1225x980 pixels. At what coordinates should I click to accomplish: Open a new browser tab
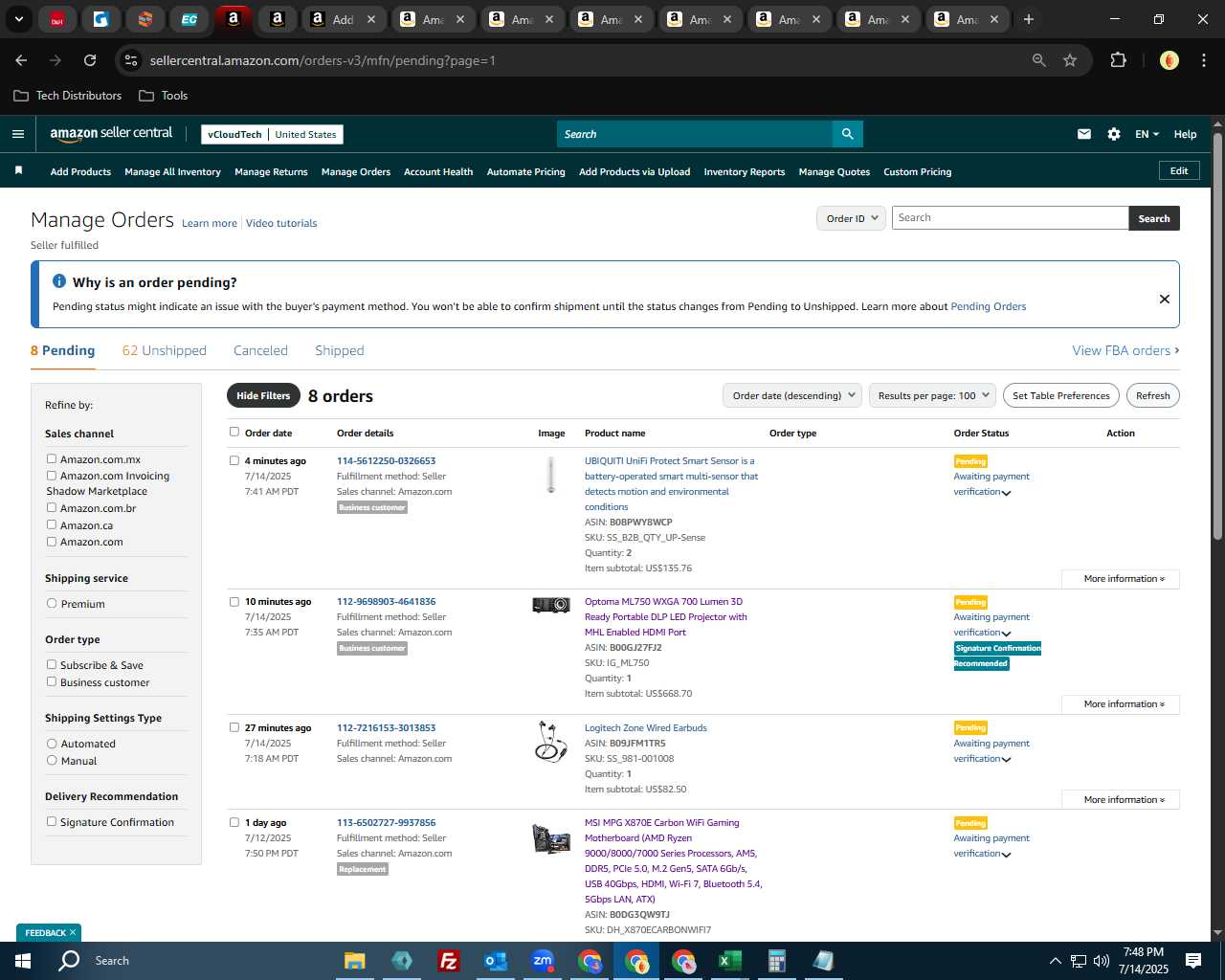(1028, 19)
